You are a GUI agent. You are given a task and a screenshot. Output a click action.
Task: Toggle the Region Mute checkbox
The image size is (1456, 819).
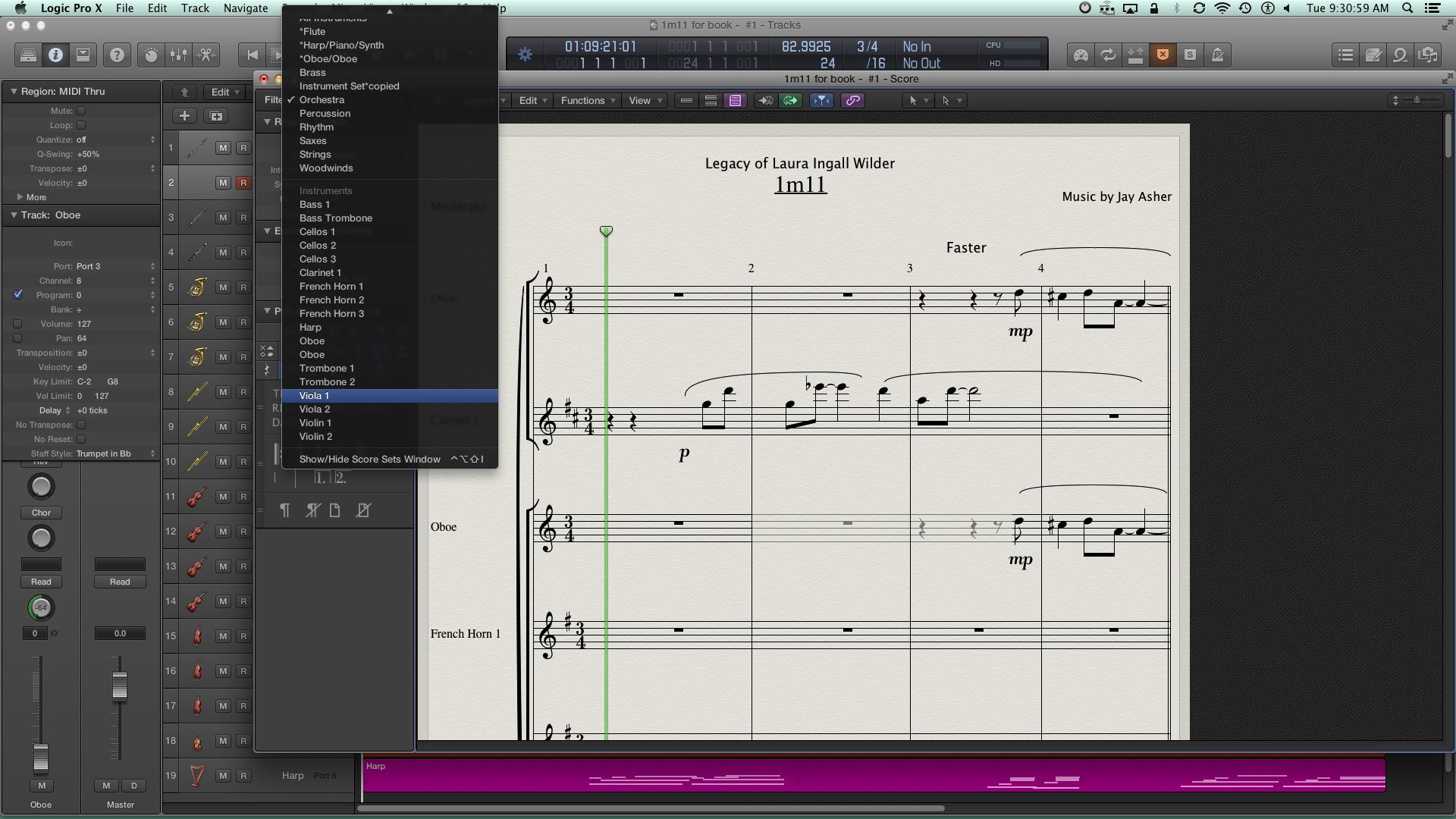[x=81, y=111]
